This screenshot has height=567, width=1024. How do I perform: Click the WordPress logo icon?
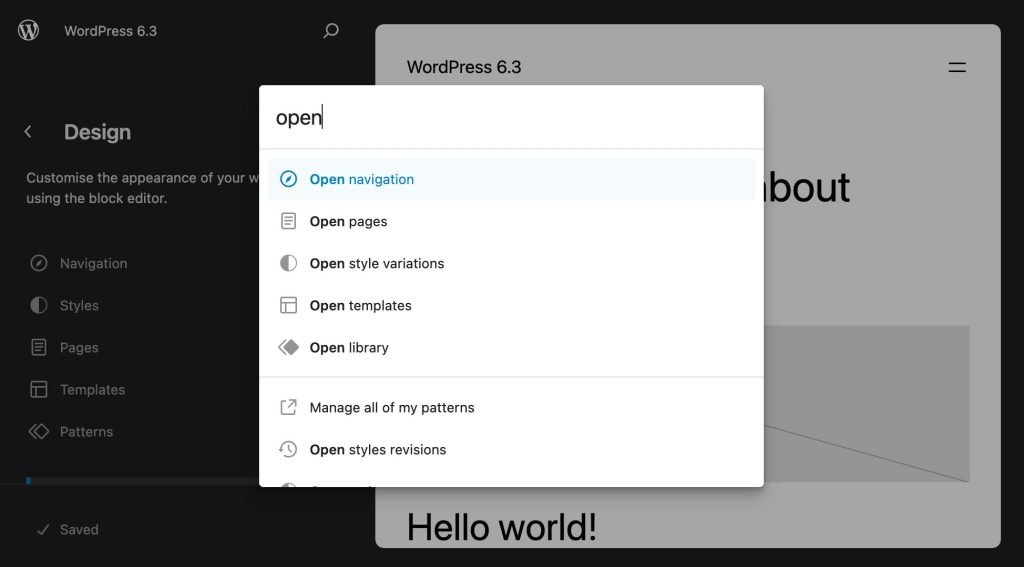(x=28, y=30)
